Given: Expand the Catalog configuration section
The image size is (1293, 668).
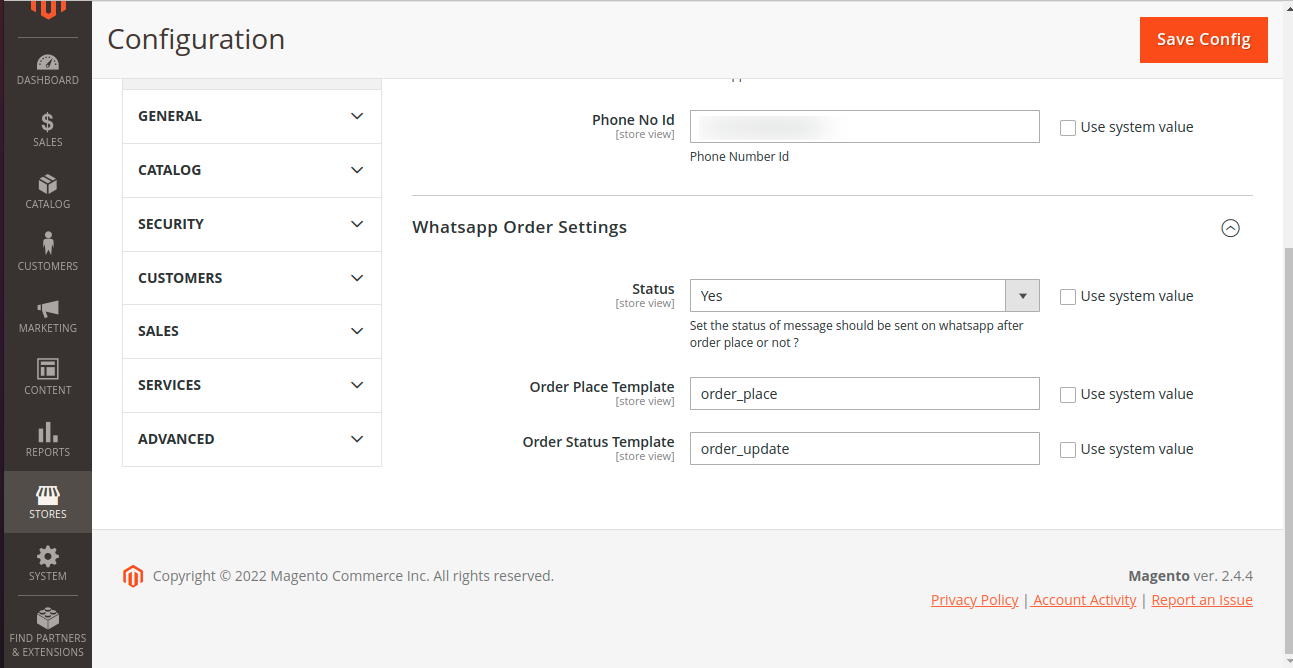Looking at the screenshot, I should click(x=252, y=170).
